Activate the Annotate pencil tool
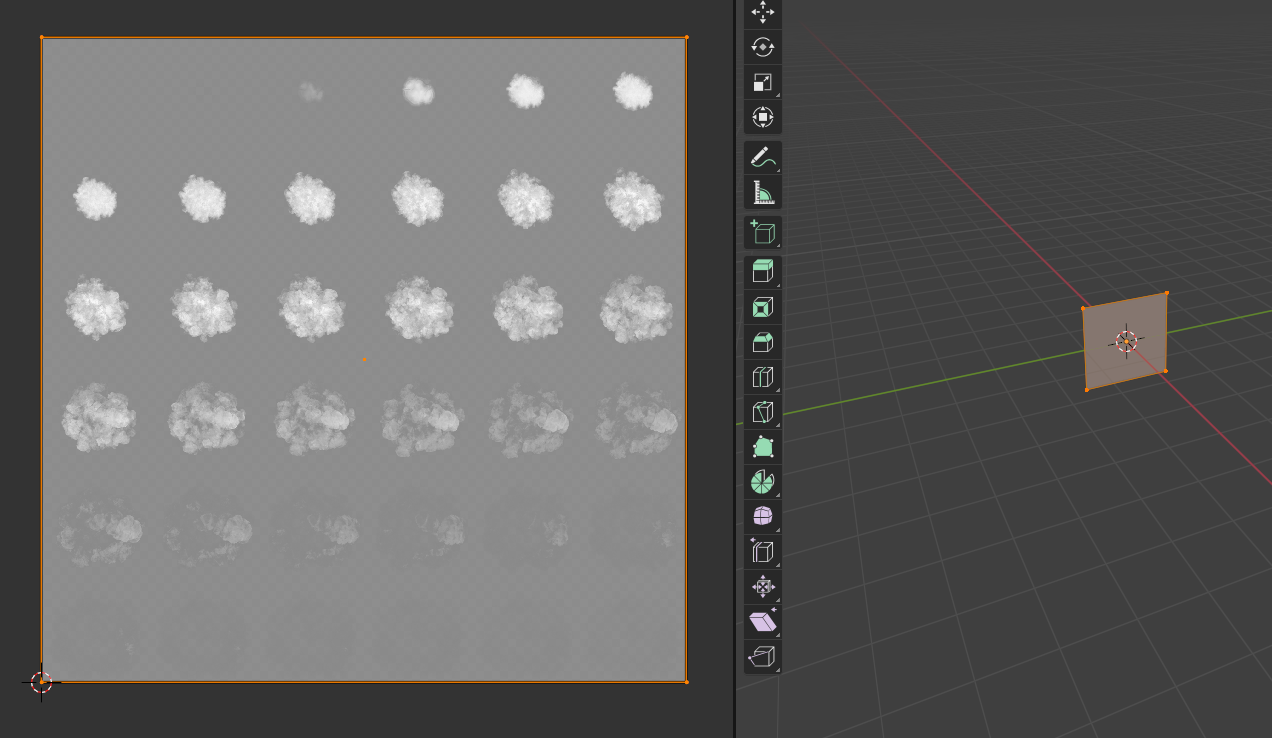This screenshot has height=738, width=1272. click(x=763, y=157)
